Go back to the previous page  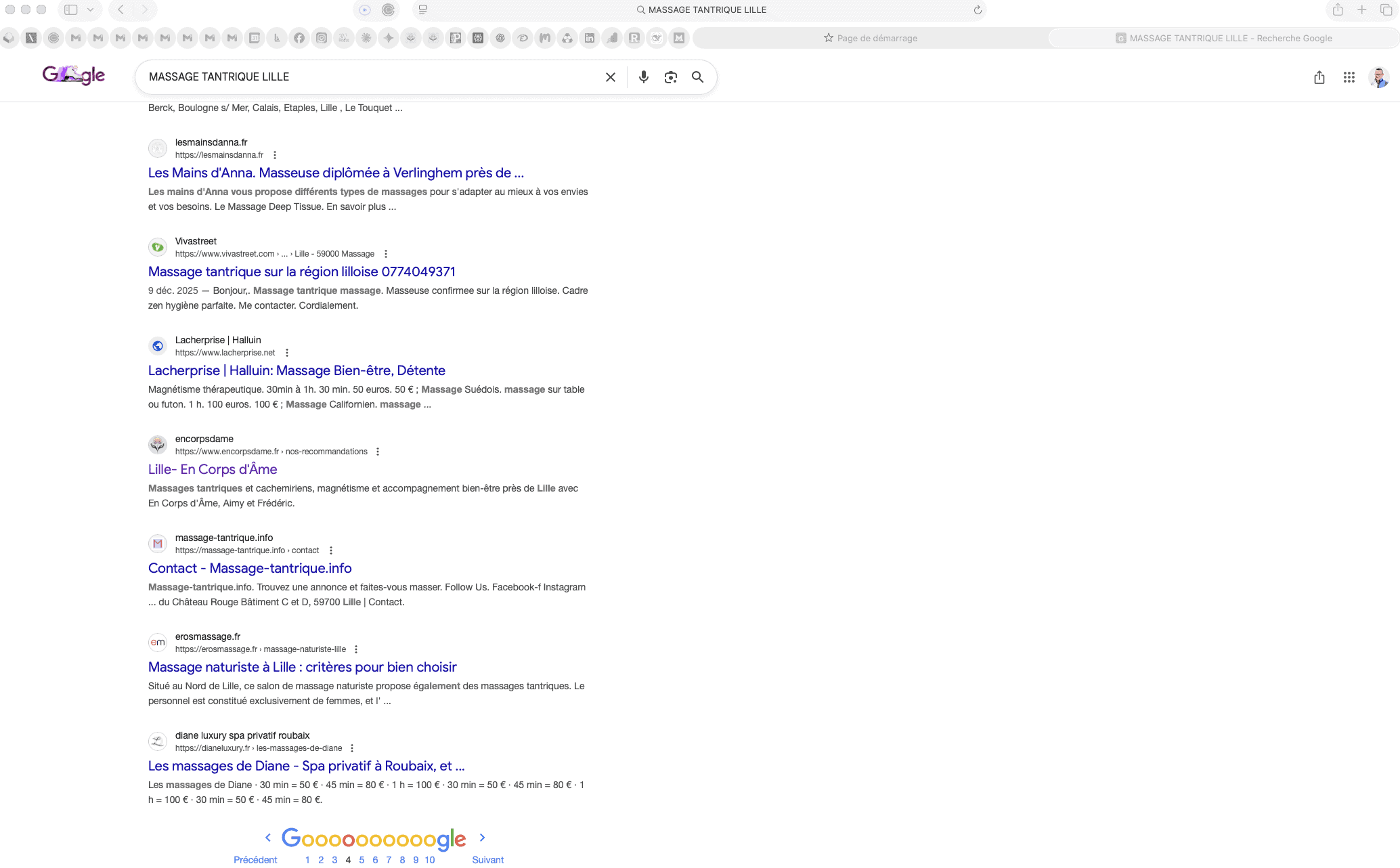[121, 9]
